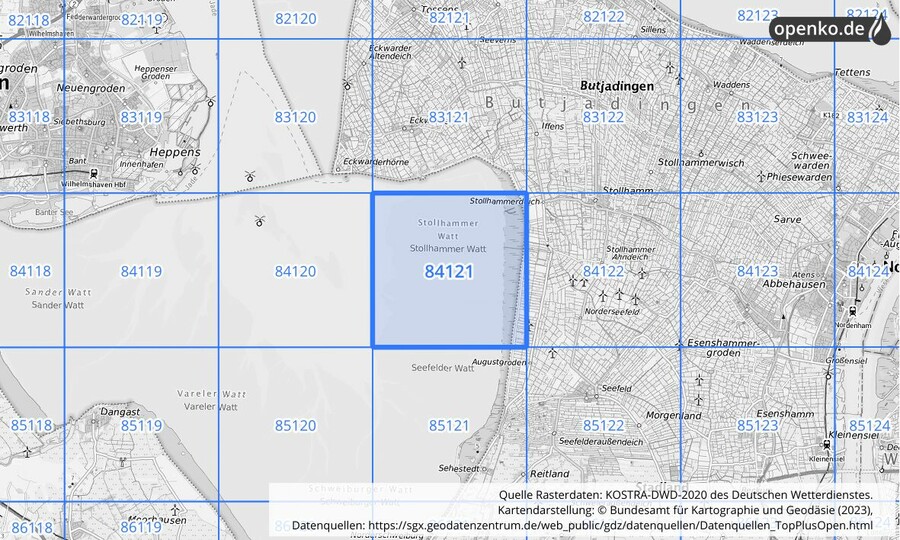
Task: Click grid cell label 82123
Action: (758, 15)
